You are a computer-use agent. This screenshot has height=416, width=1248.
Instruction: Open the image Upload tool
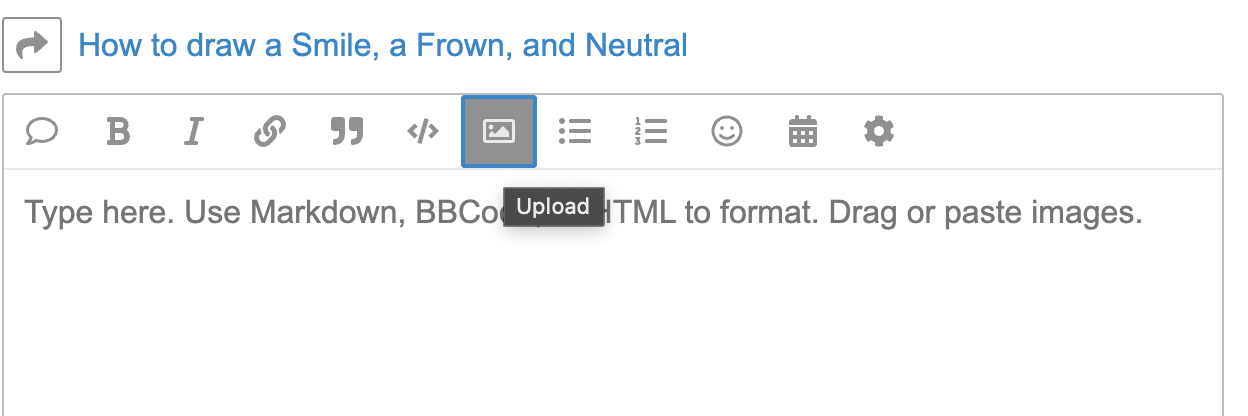pos(499,131)
